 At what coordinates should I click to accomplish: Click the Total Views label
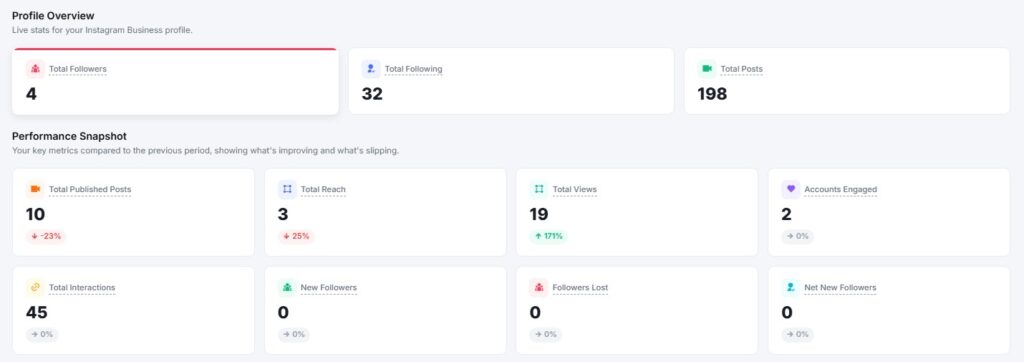[x=575, y=189]
